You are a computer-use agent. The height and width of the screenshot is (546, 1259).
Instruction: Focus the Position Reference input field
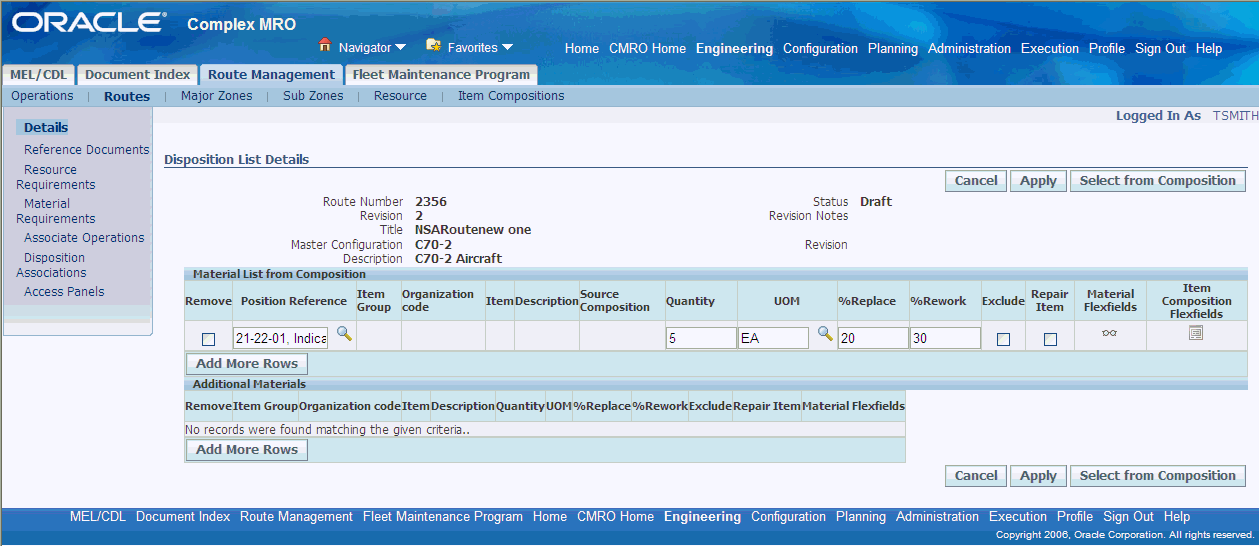(281, 339)
